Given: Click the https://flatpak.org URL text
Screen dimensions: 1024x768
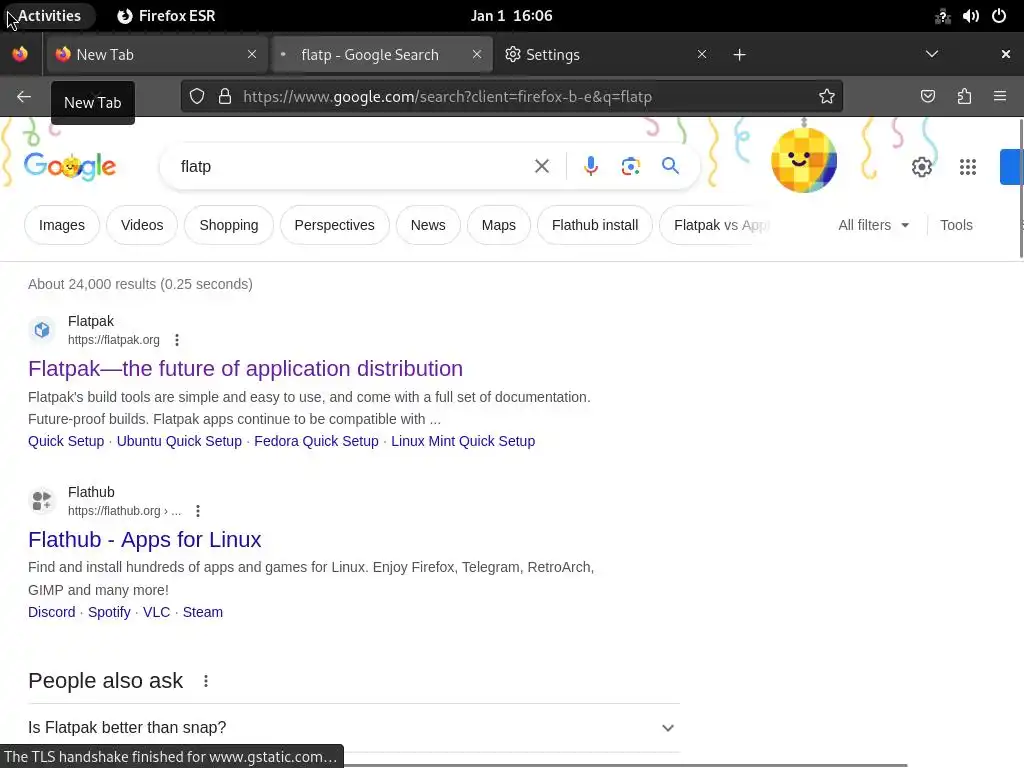Looking at the screenshot, I should tap(114, 340).
